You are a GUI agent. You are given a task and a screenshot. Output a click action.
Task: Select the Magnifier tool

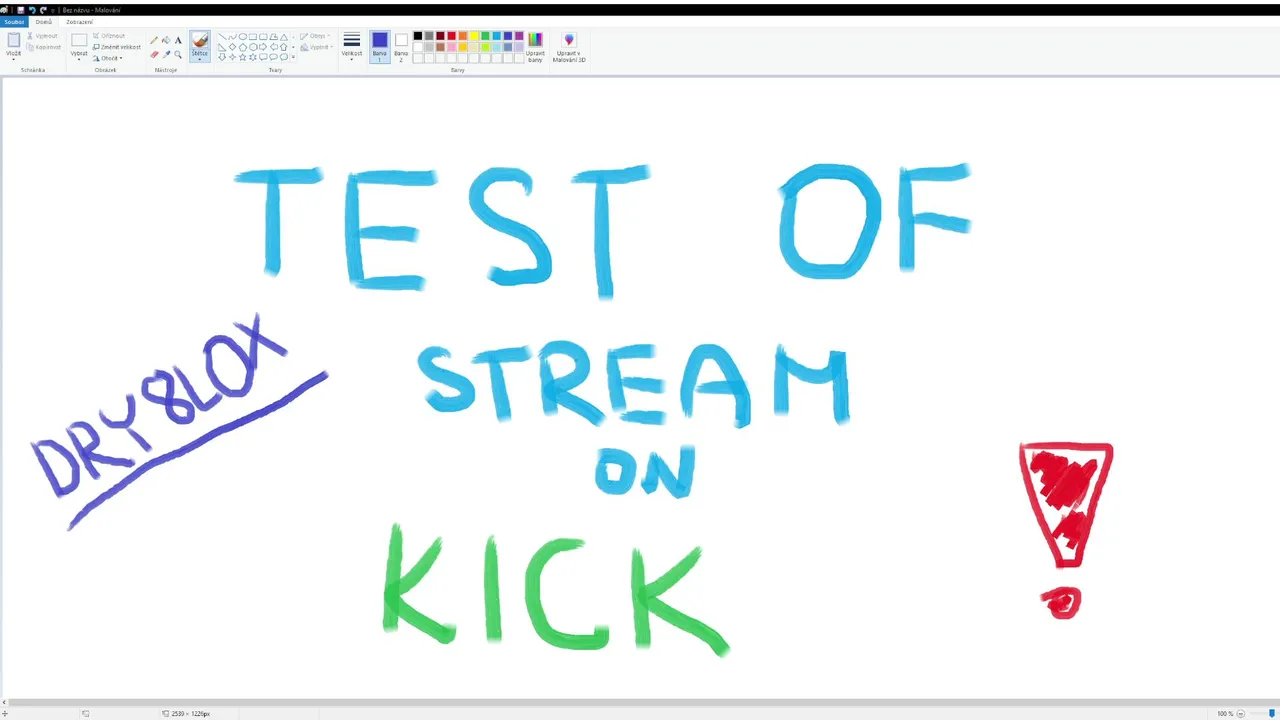178,54
